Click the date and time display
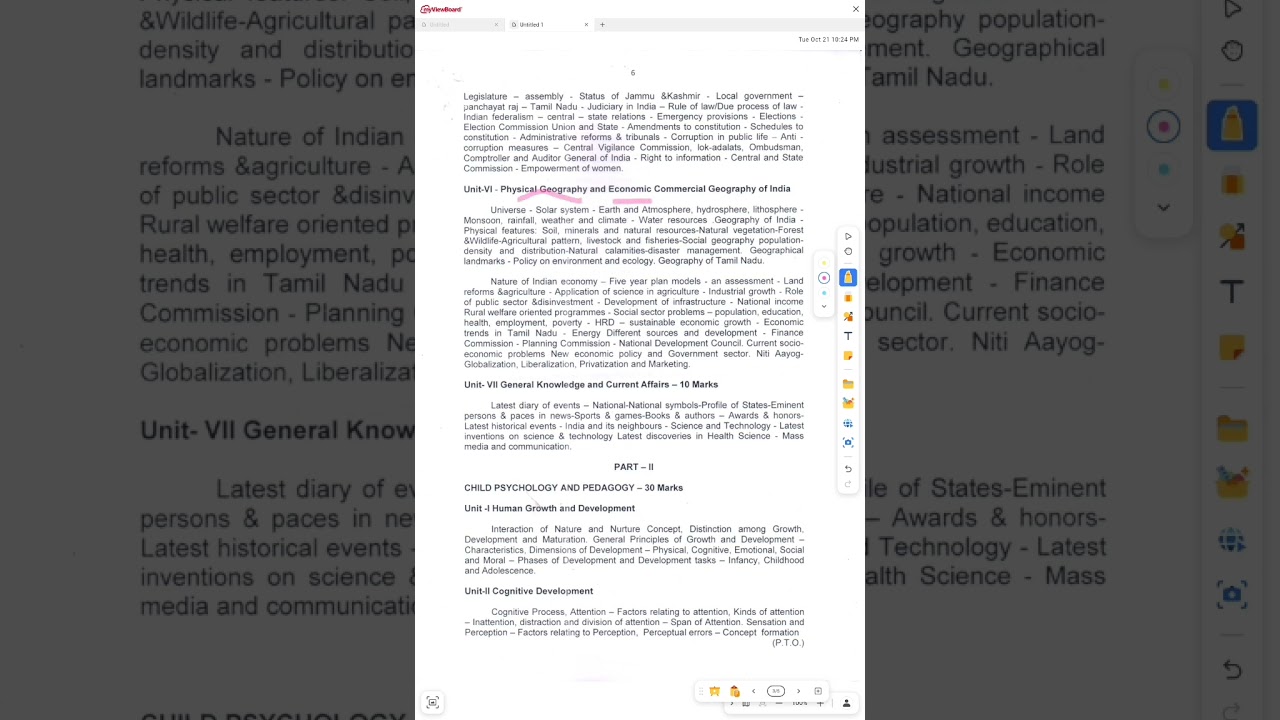 click(828, 39)
